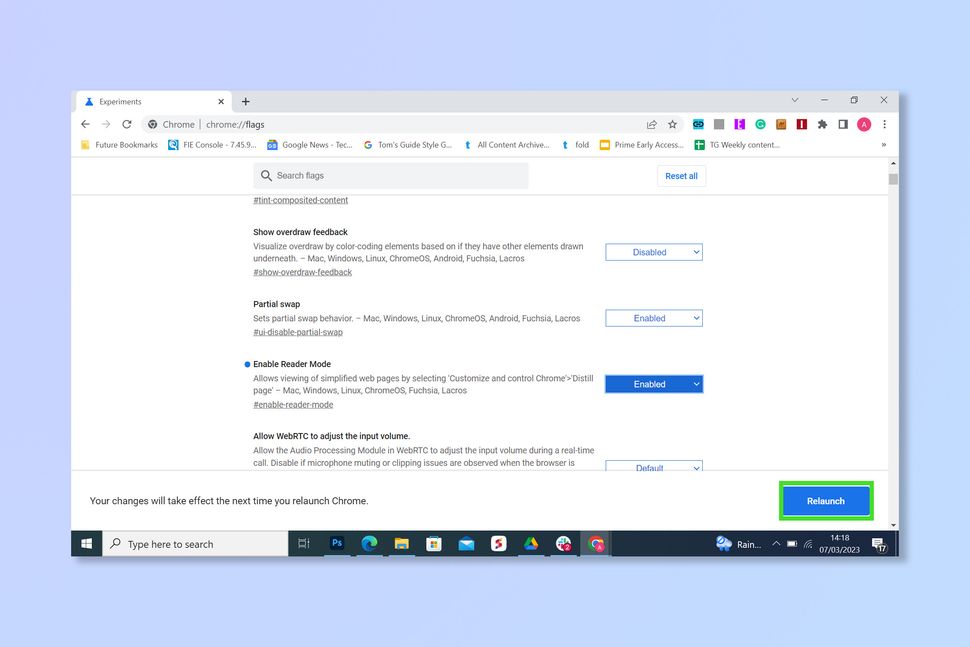This screenshot has width=970, height=647.
Task: Open the Grammarly extension icon
Action: [758, 124]
